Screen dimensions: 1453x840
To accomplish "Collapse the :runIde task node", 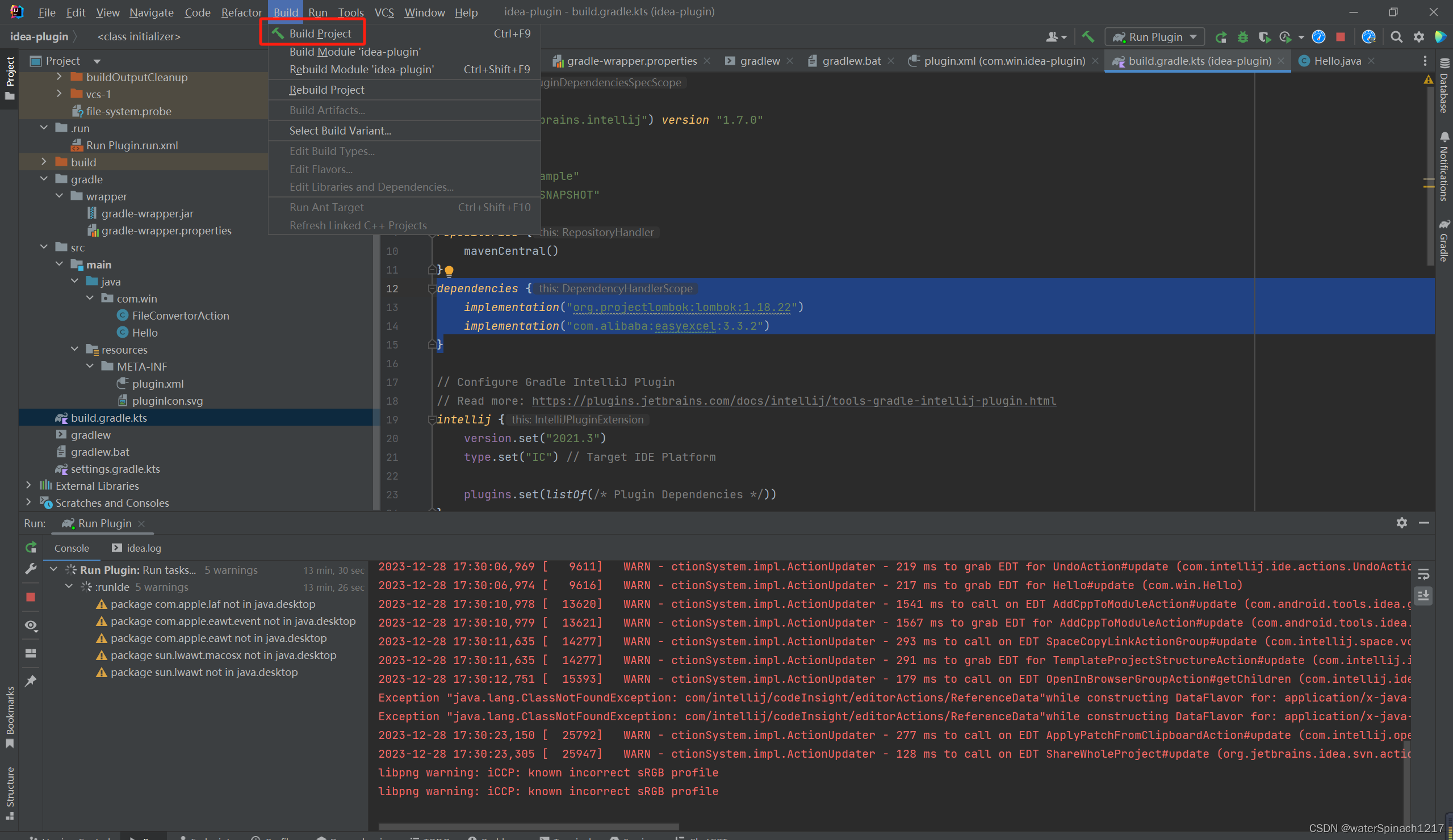I will point(69,586).
